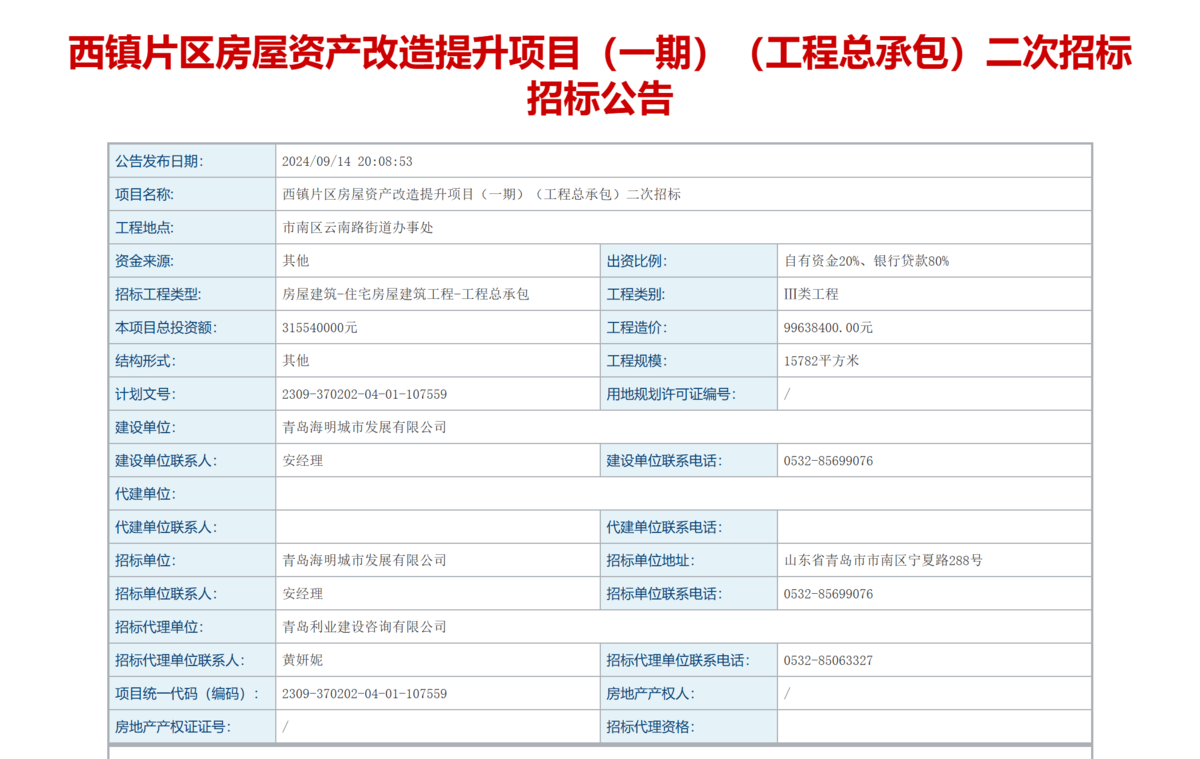This screenshot has height=759, width=1200.
Task: Click total investment amount 315540000元
Action: pos(320,327)
